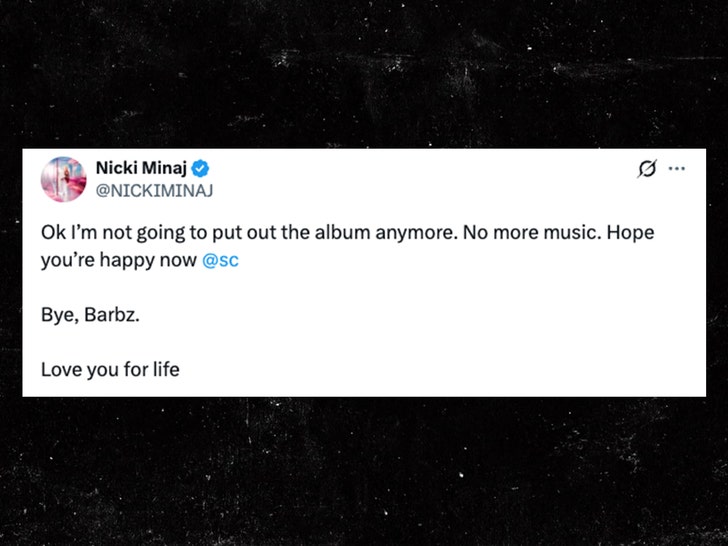
Task: Click the @NICKIMINAJ handle
Action: coord(154,189)
